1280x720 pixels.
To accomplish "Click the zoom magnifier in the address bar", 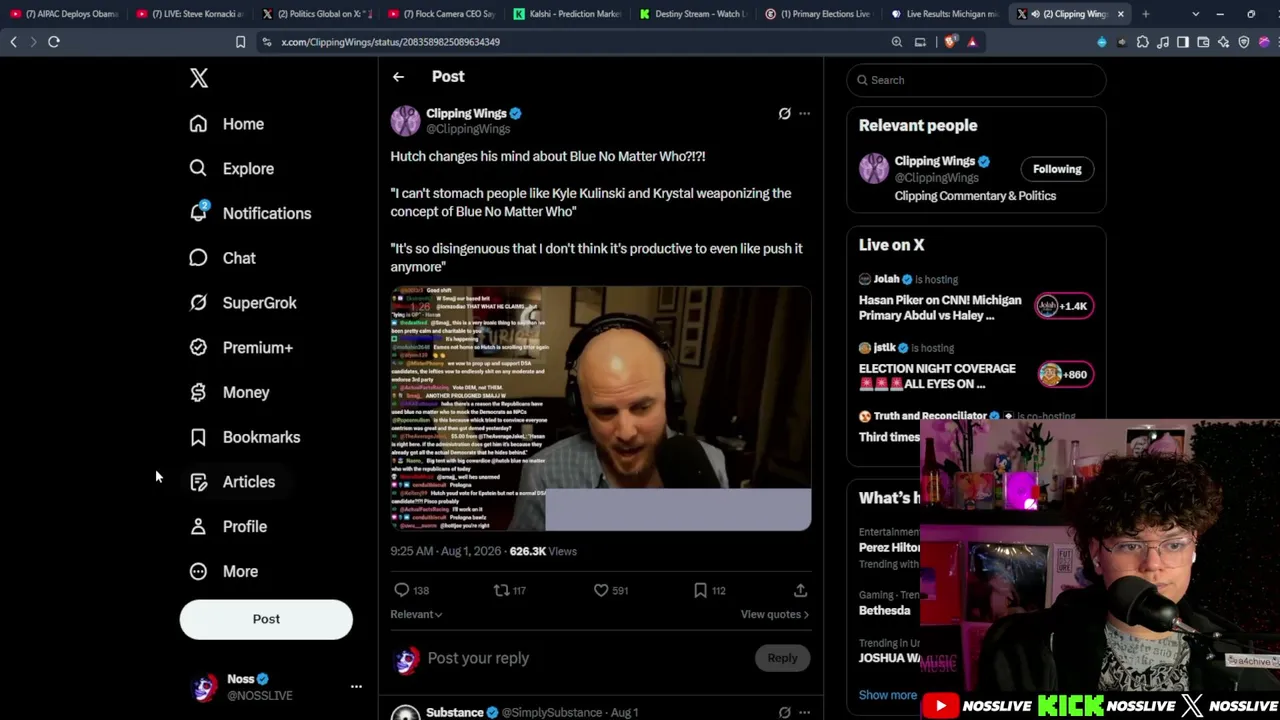I will tap(897, 42).
